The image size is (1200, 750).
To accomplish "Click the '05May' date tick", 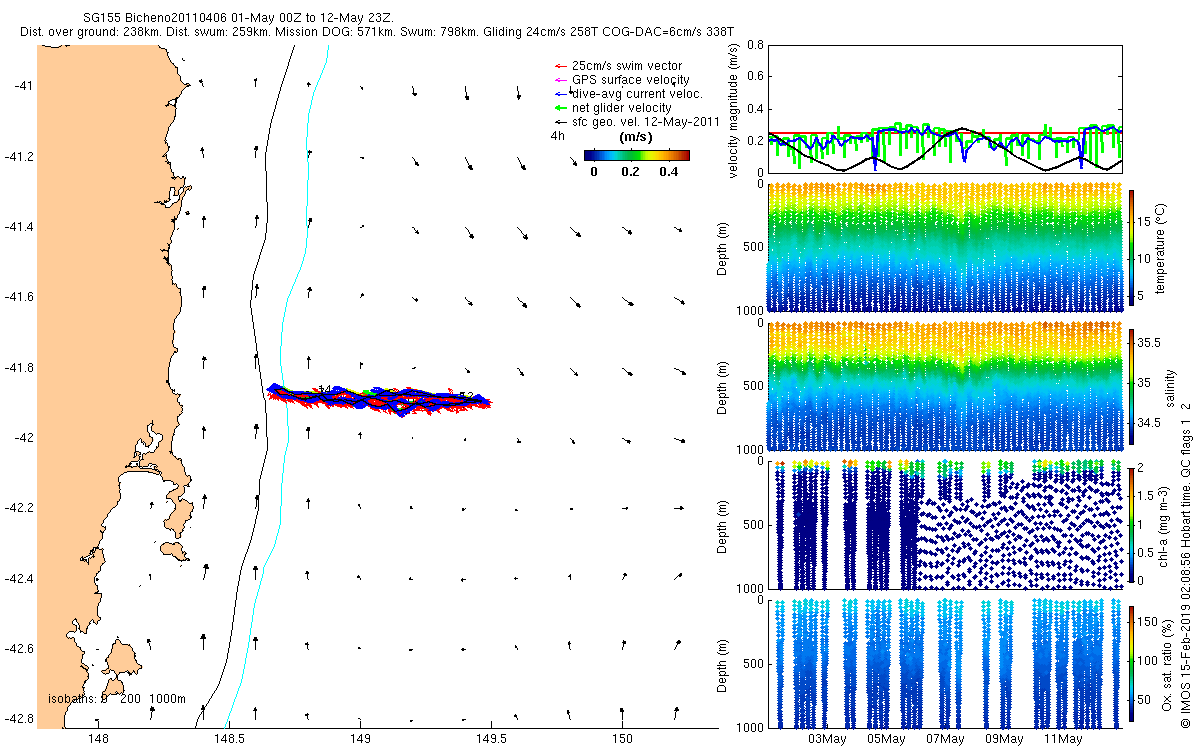I will (x=886, y=740).
